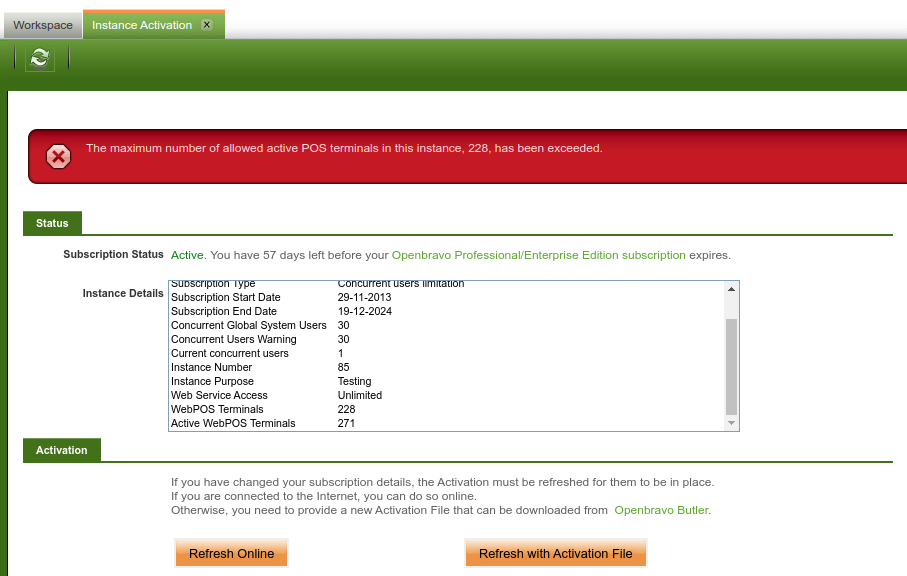
Task: Click scroll-down arrow in Instance Details
Action: 731,423
